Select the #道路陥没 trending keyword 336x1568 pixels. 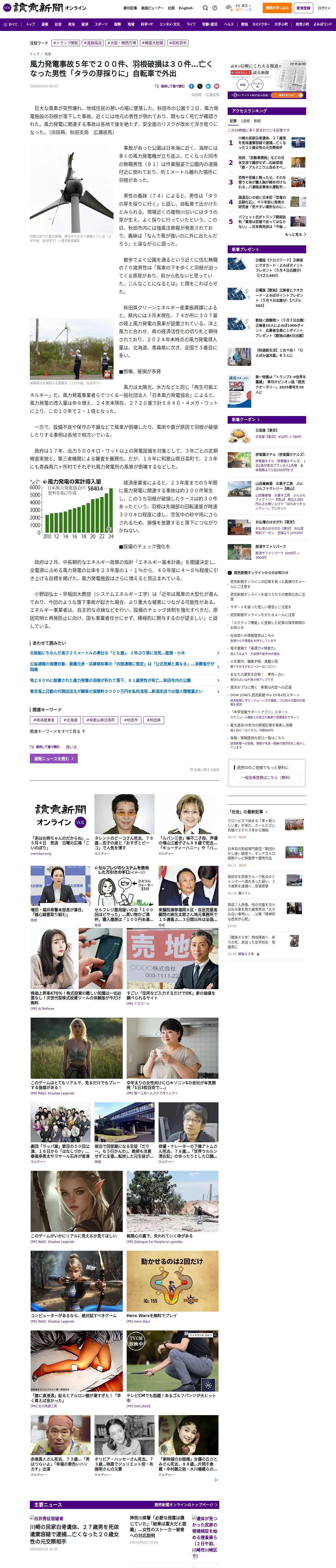click(x=93, y=43)
